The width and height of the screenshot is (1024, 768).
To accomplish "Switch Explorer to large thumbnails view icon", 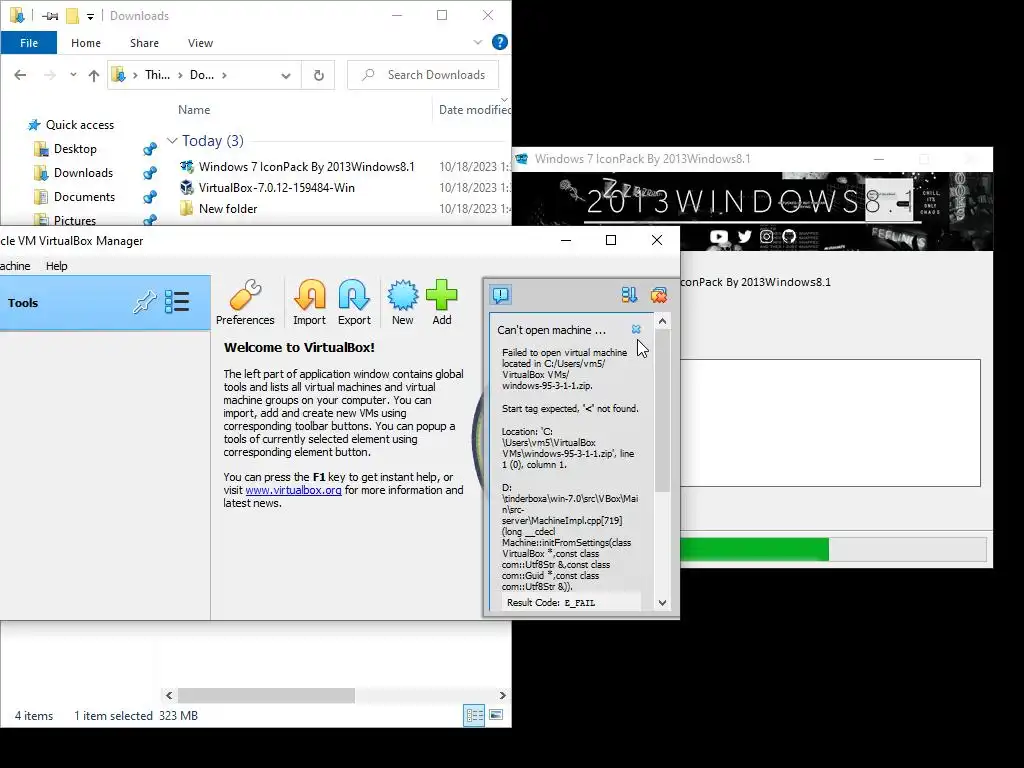I will [x=496, y=716].
